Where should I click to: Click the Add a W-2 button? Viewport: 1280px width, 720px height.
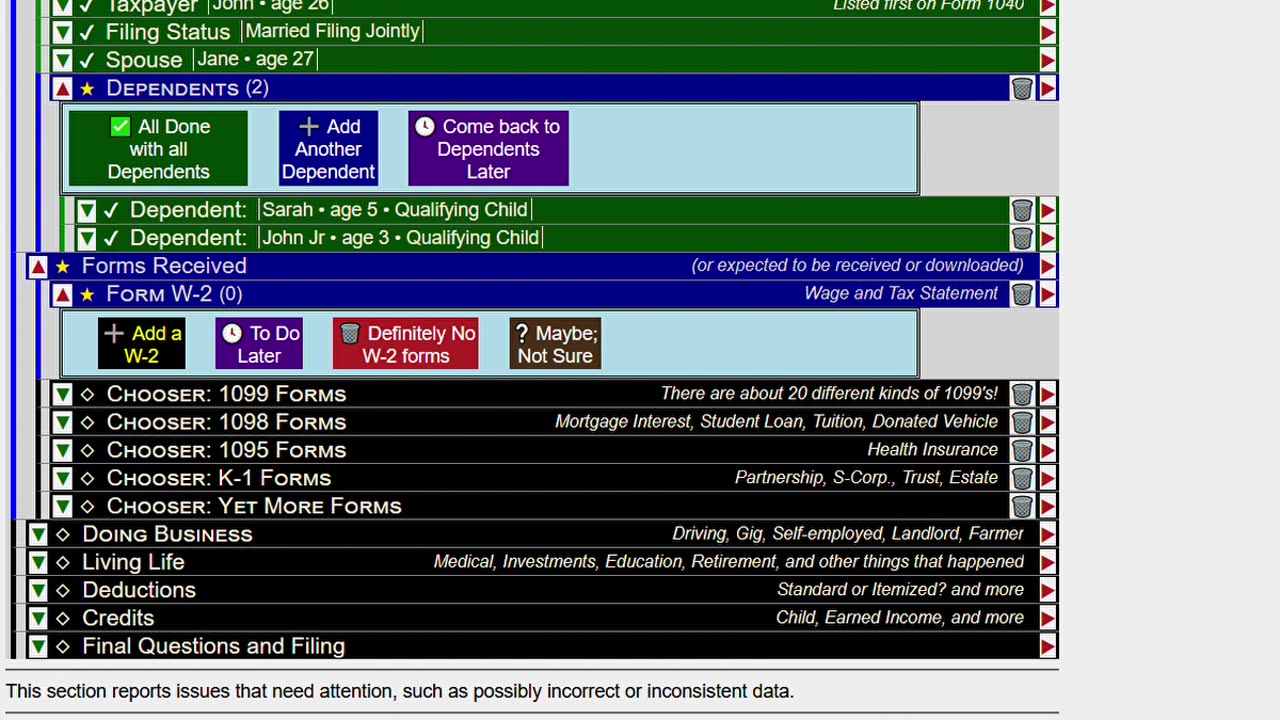click(142, 344)
